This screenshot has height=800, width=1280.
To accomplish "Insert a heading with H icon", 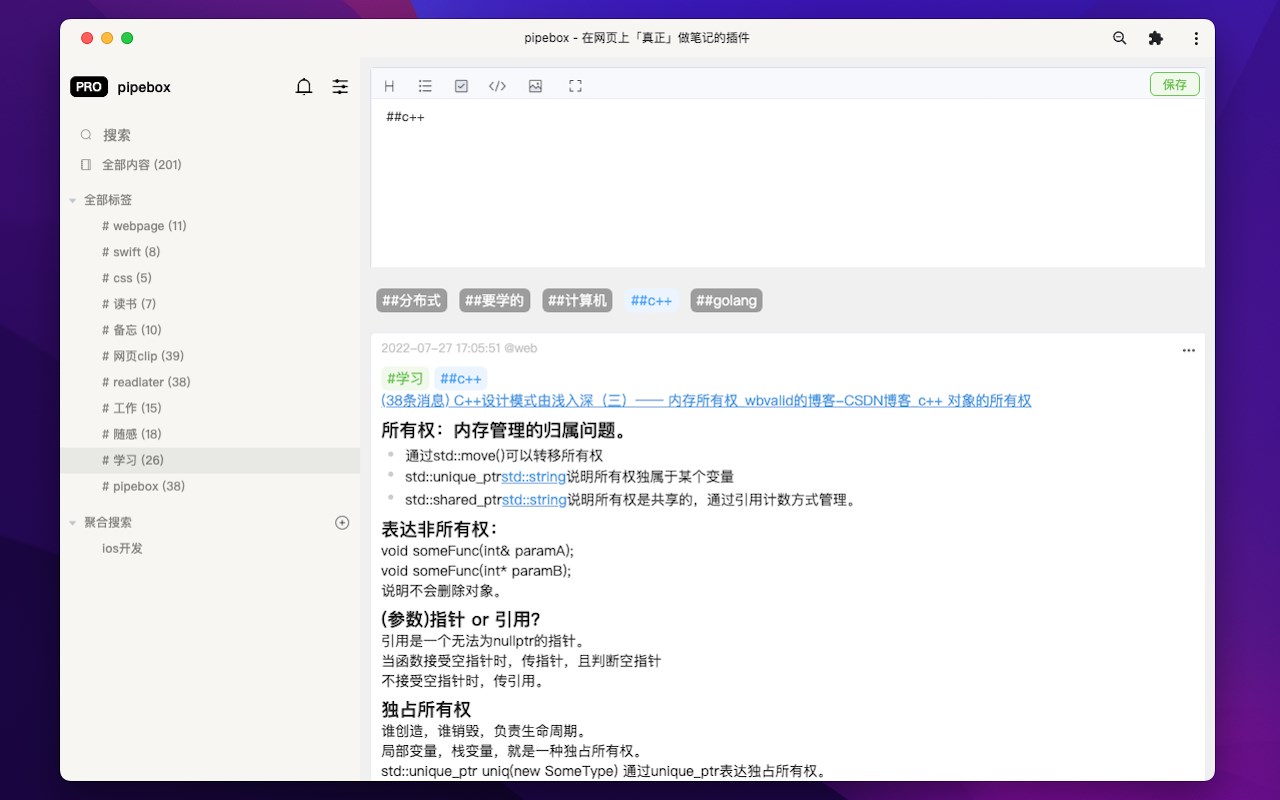I will coord(389,86).
